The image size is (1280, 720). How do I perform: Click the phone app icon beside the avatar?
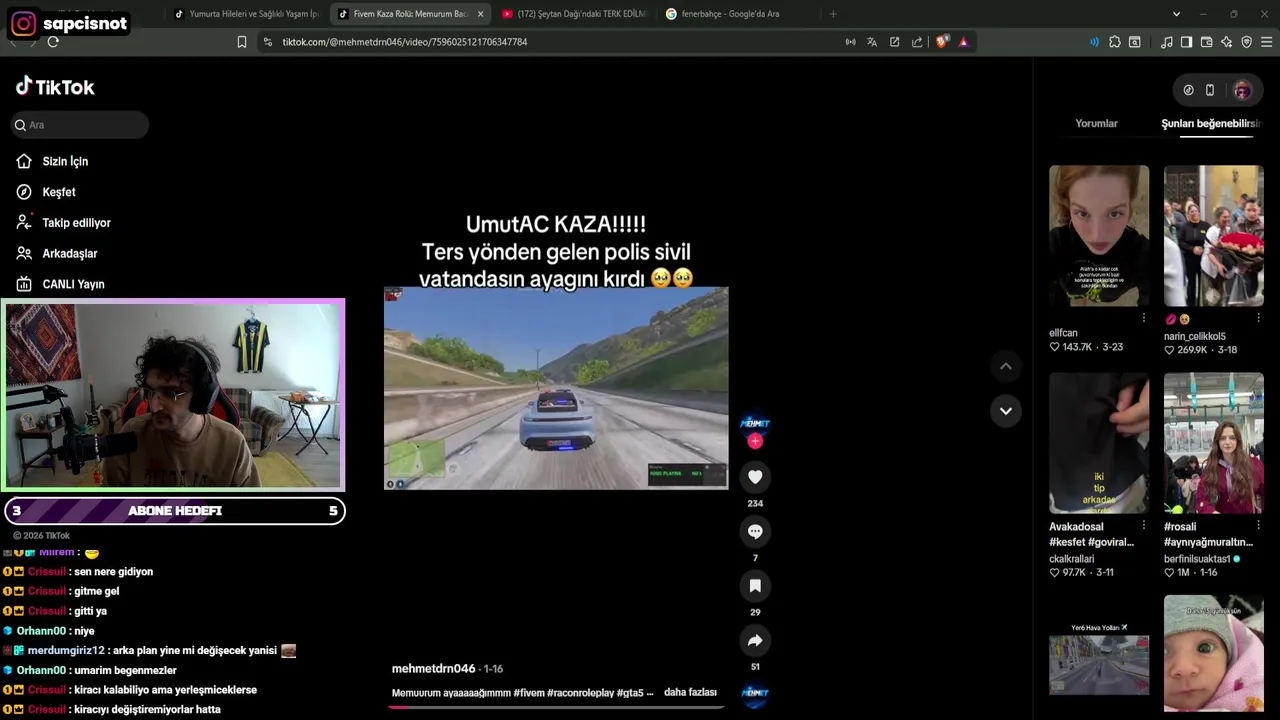pos(1210,90)
